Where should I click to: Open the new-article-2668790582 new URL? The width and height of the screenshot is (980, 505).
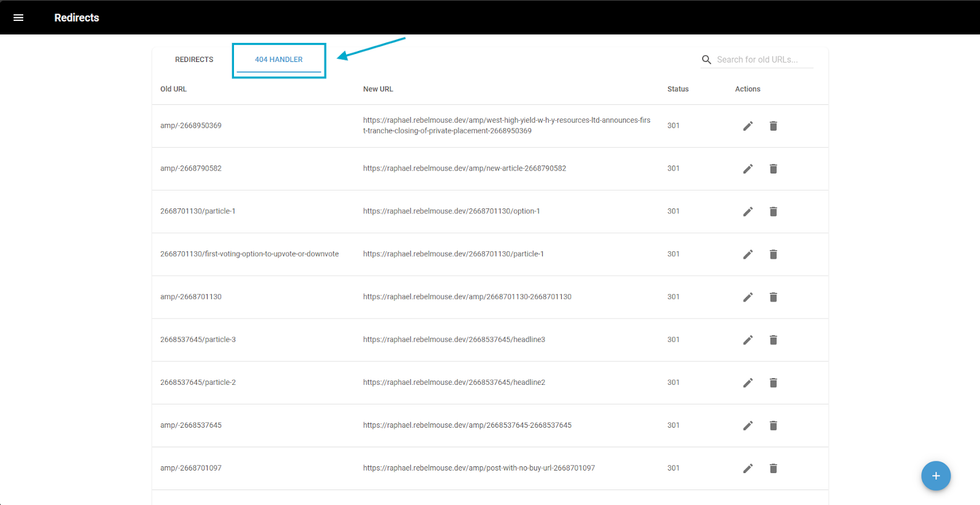464,168
